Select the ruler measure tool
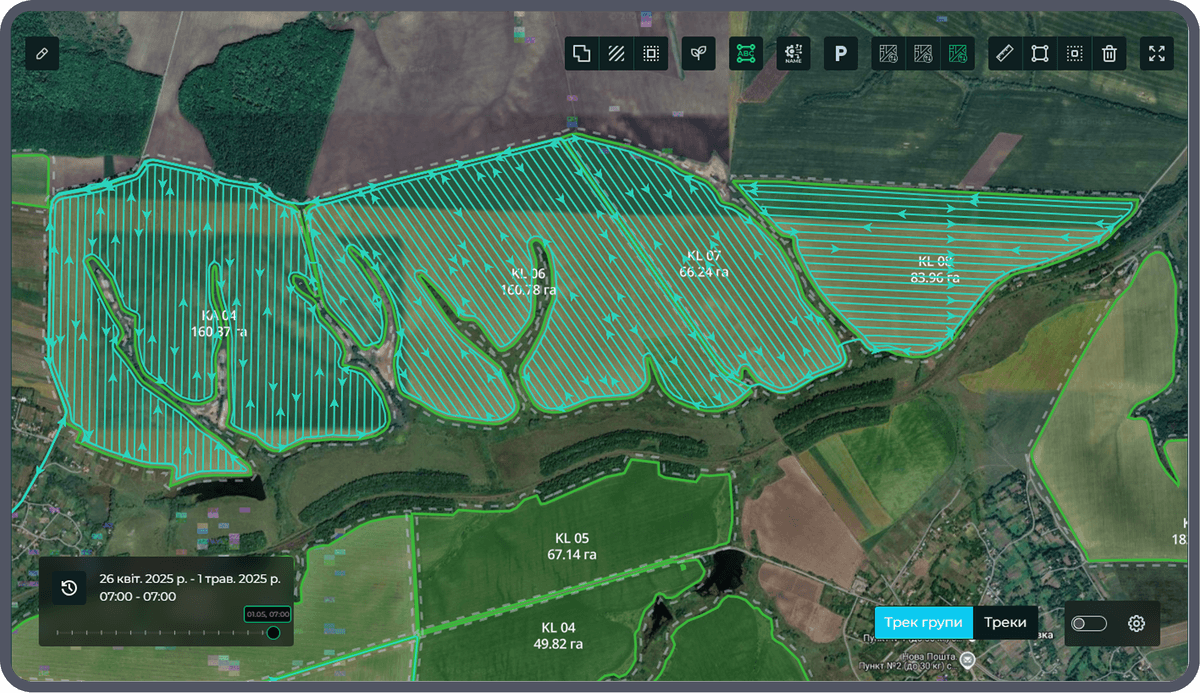Viewport: 1200px width, 693px height. (x=1005, y=54)
